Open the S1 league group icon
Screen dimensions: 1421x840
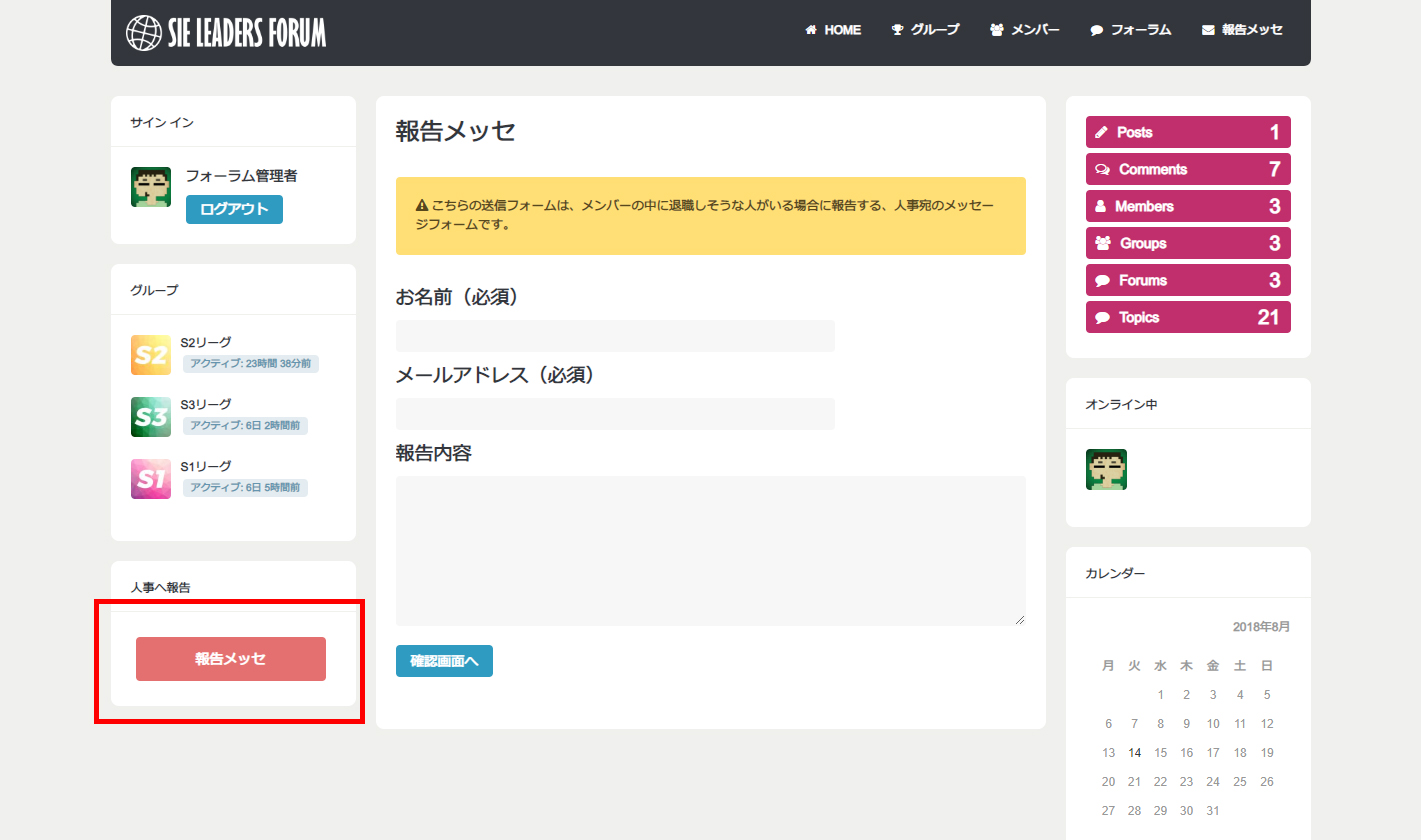tap(151, 479)
